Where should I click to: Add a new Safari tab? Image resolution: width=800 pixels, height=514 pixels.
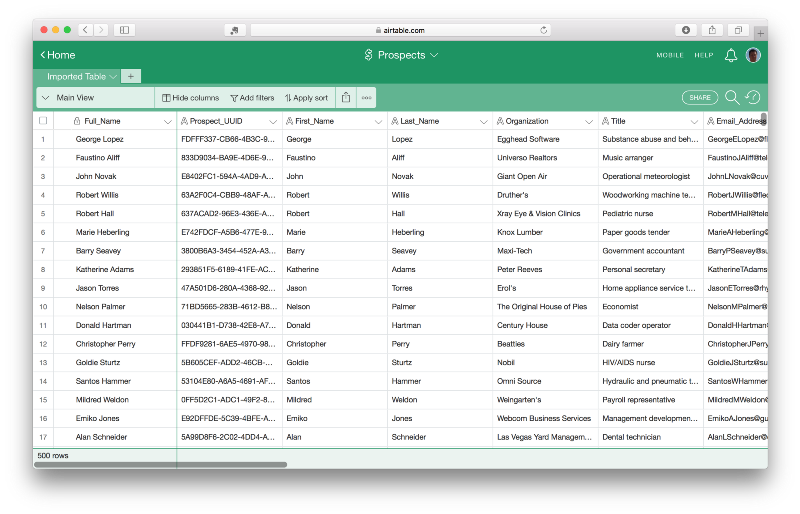click(x=760, y=34)
